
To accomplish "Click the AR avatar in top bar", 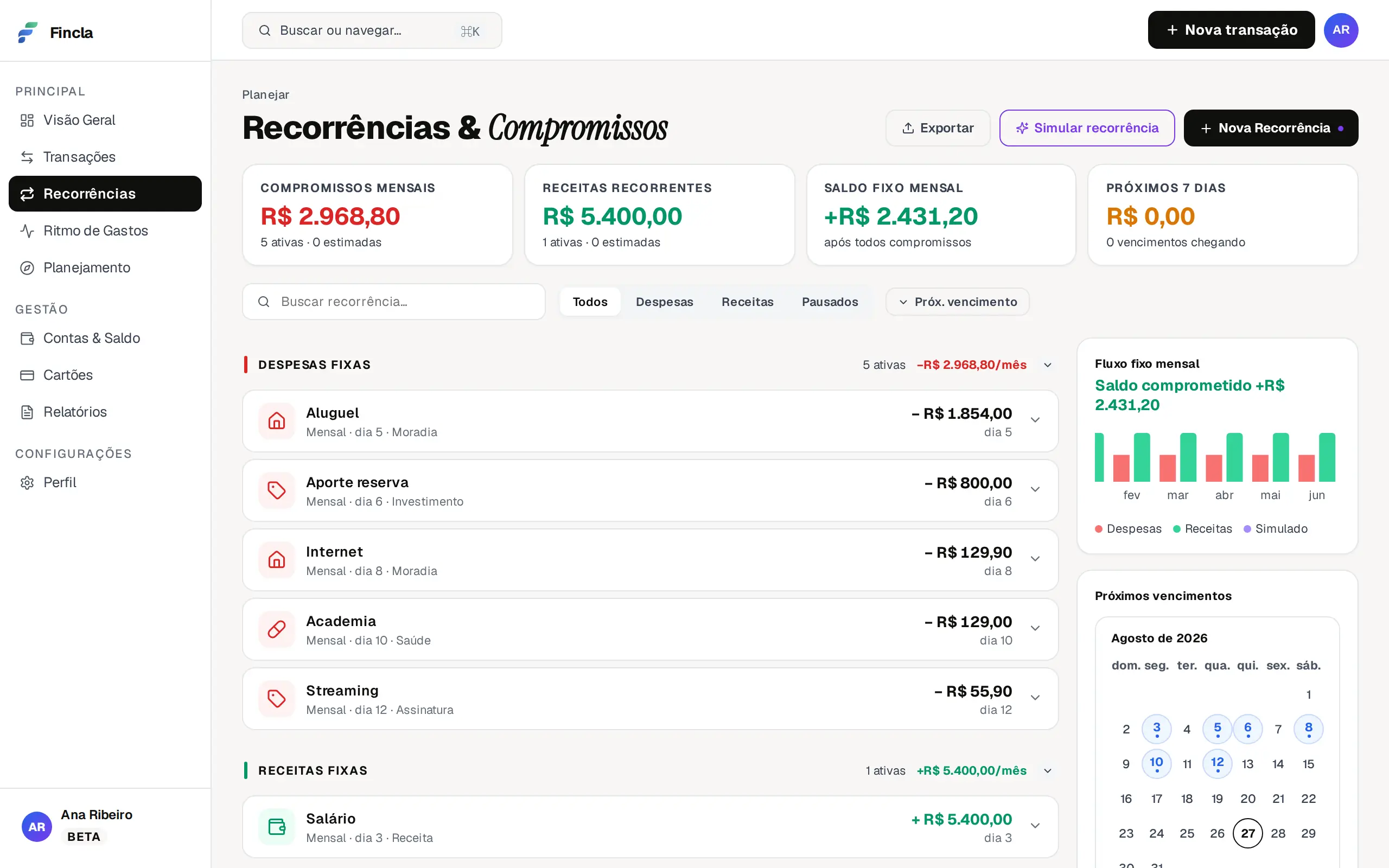I will [x=1341, y=30].
